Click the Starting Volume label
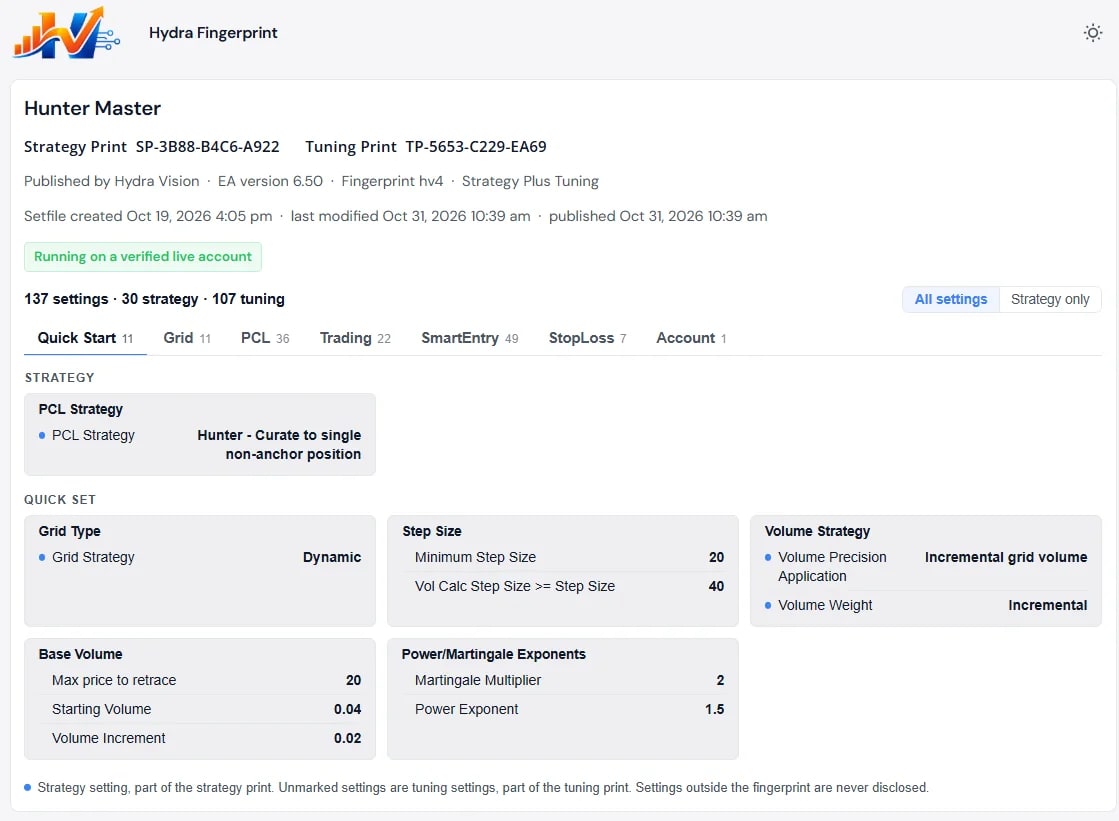The width and height of the screenshot is (1119, 821). click(x=101, y=710)
